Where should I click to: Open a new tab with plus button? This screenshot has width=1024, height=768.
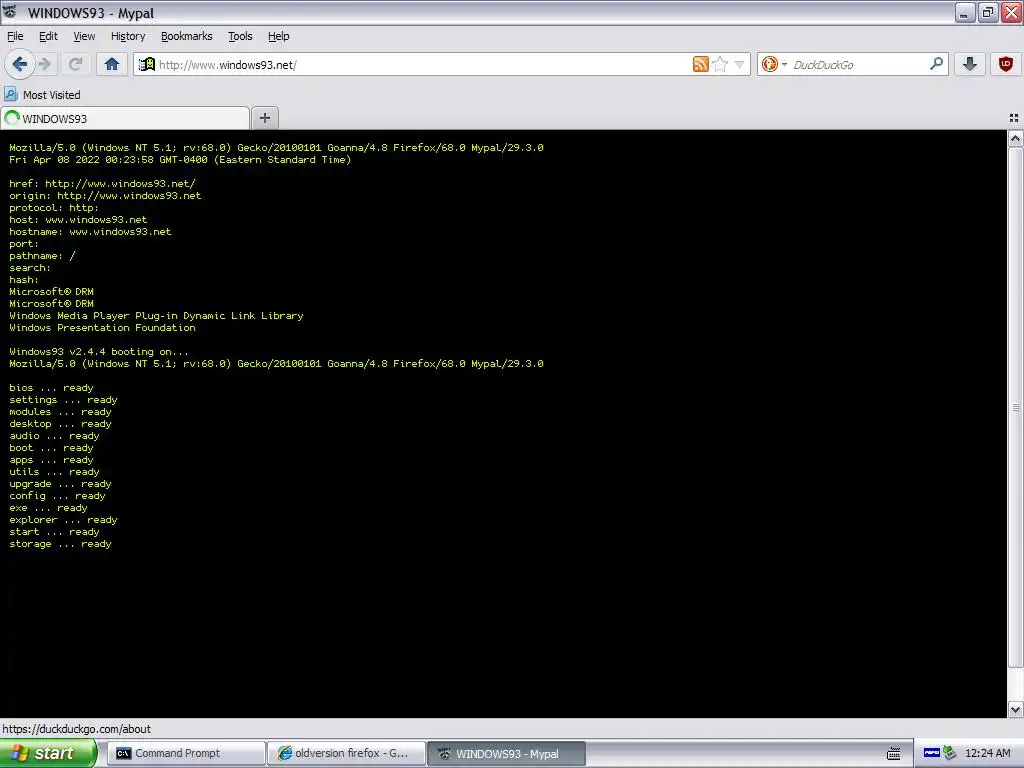click(x=264, y=118)
